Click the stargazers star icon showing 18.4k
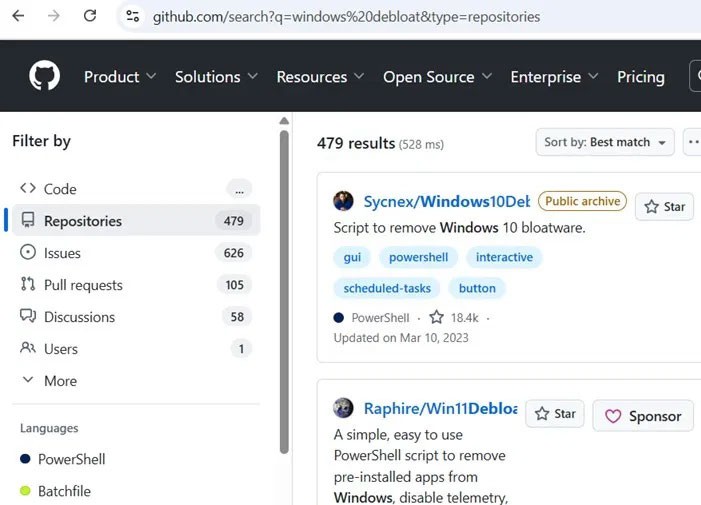 pos(436,318)
